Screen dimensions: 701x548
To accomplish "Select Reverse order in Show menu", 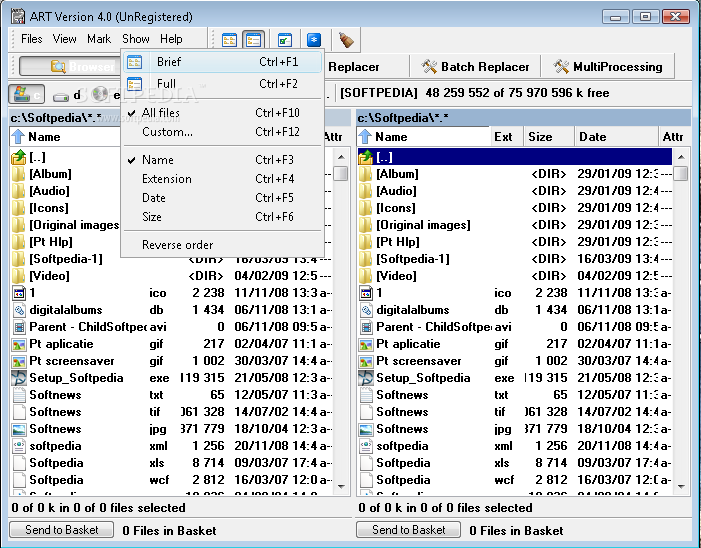I will click(x=222, y=245).
